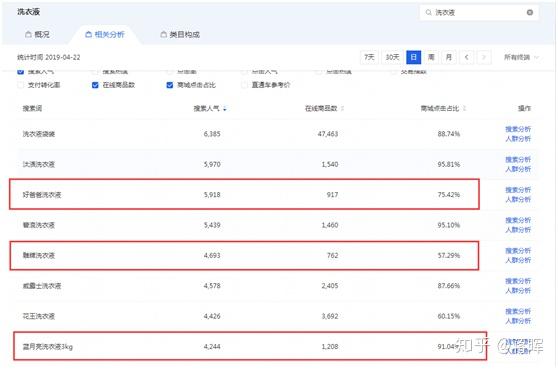Uncheck the 在线商品数 checkbox
The height and width of the screenshot is (369, 558).
[95, 85]
